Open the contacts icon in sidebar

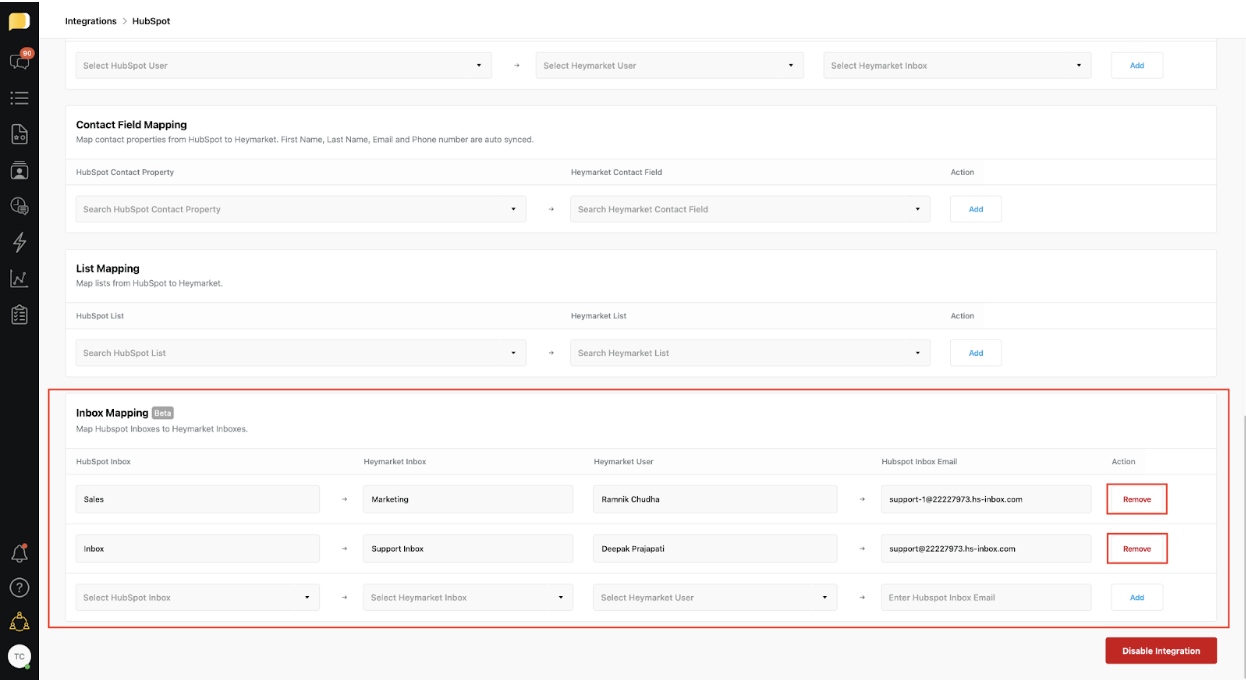tap(19, 170)
